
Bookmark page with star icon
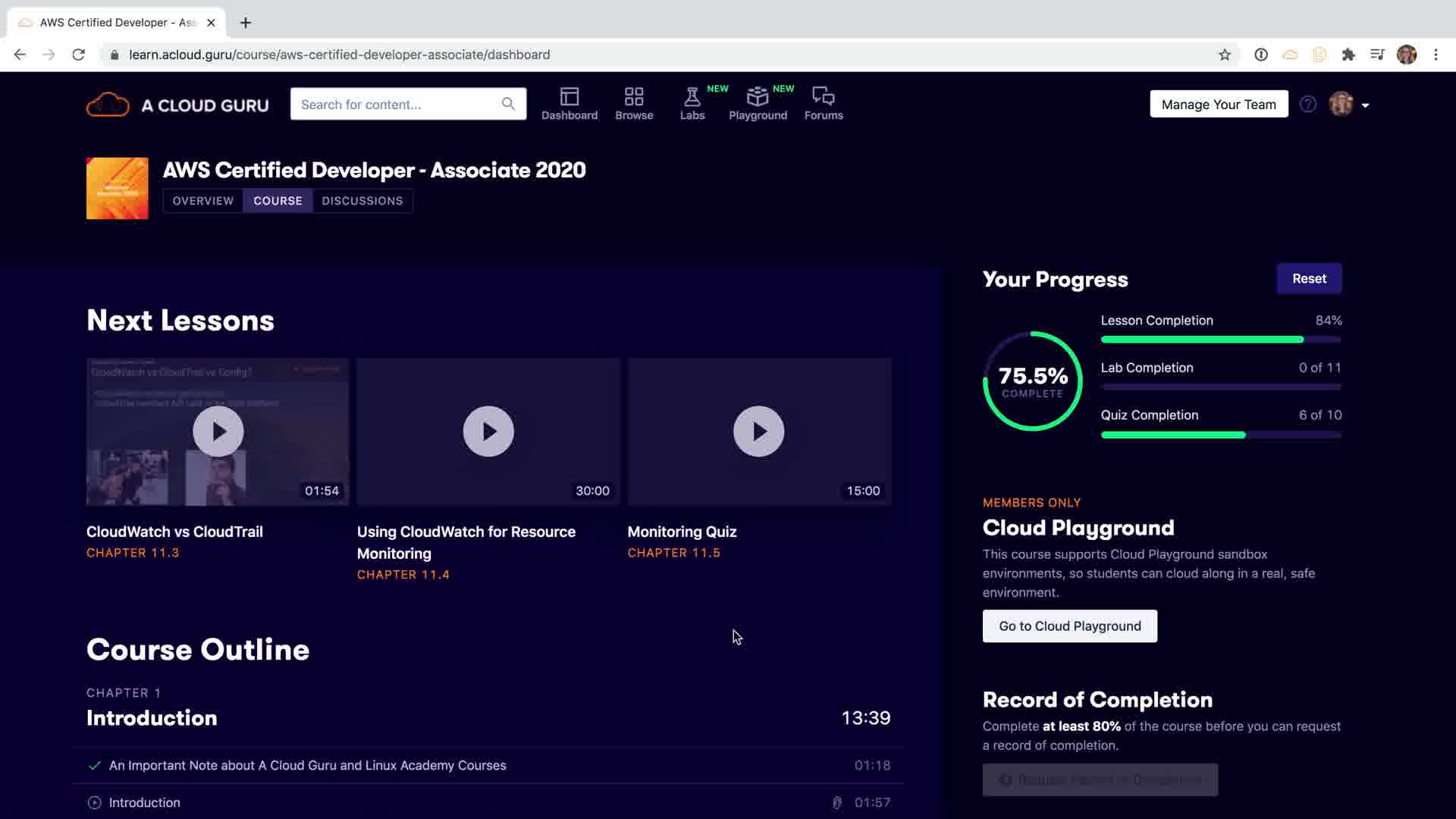[1224, 55]
